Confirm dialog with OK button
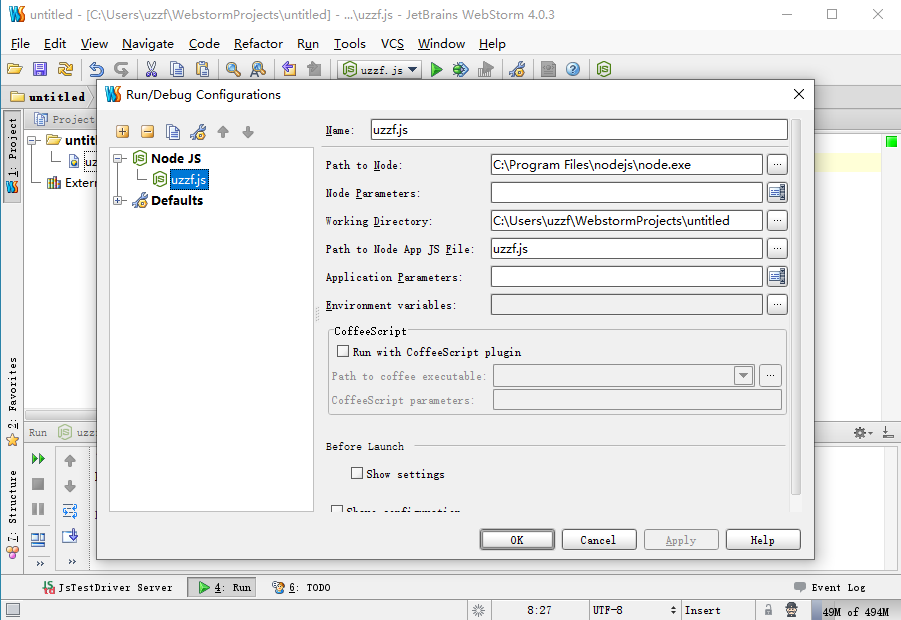 click(517, 540)
